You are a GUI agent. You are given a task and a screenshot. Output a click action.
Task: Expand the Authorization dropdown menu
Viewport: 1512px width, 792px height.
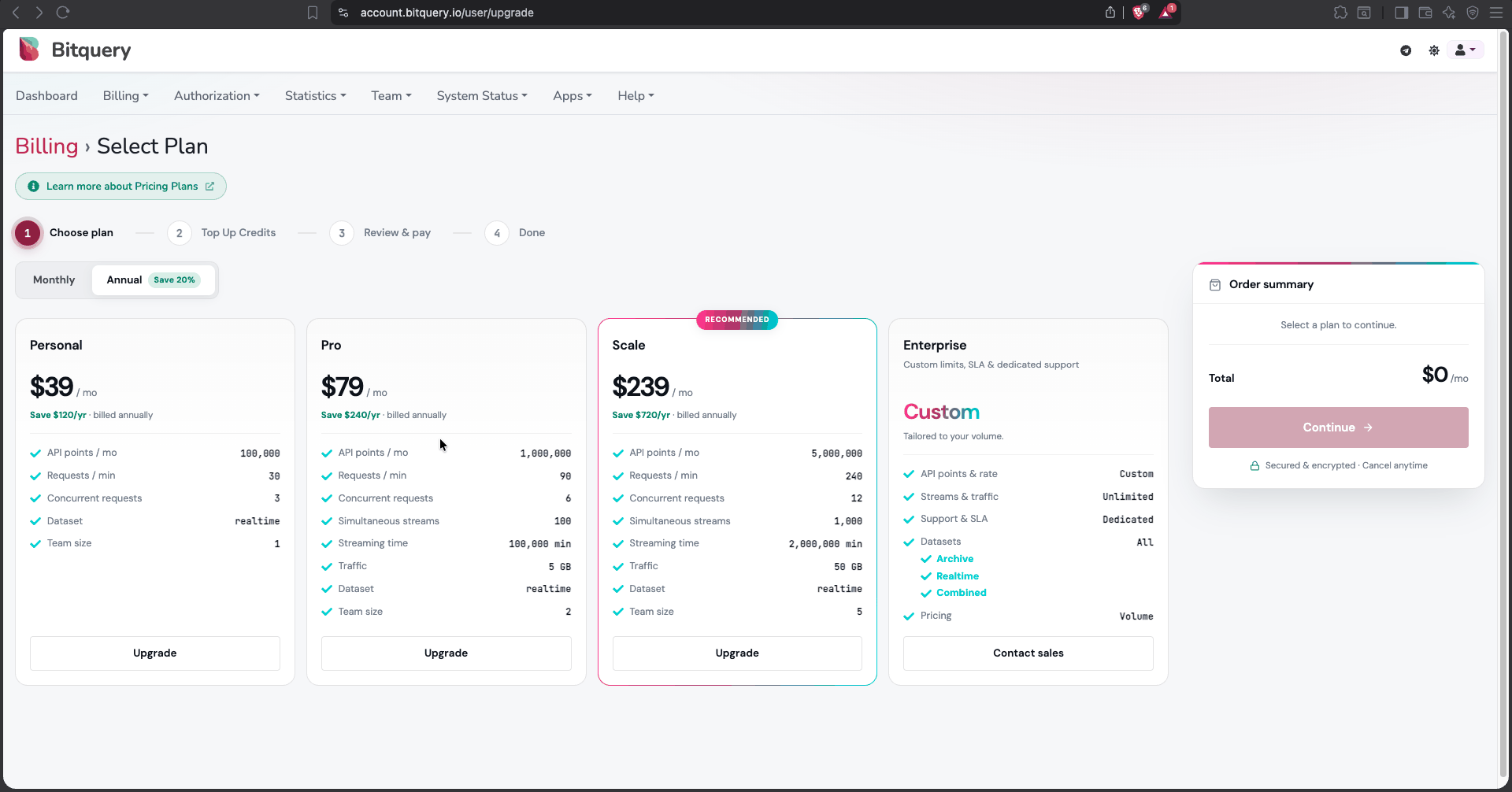(217, 96)
